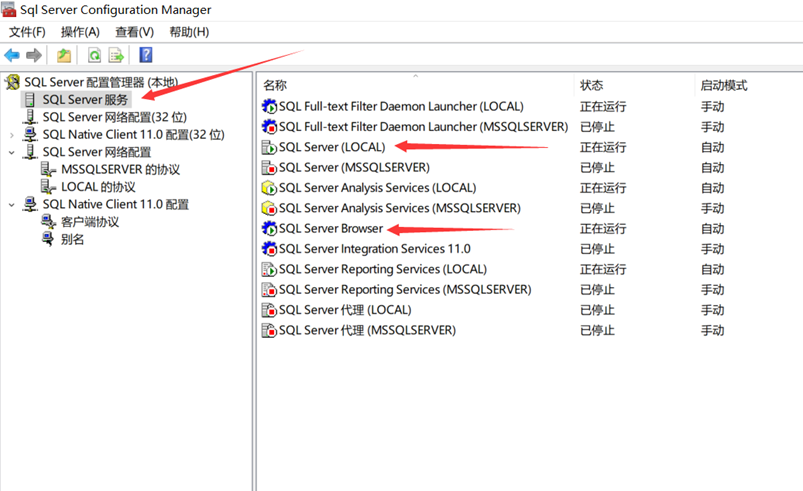Sort by the 状态 column header
Viewport: 803px width, 491px height.
591,85
